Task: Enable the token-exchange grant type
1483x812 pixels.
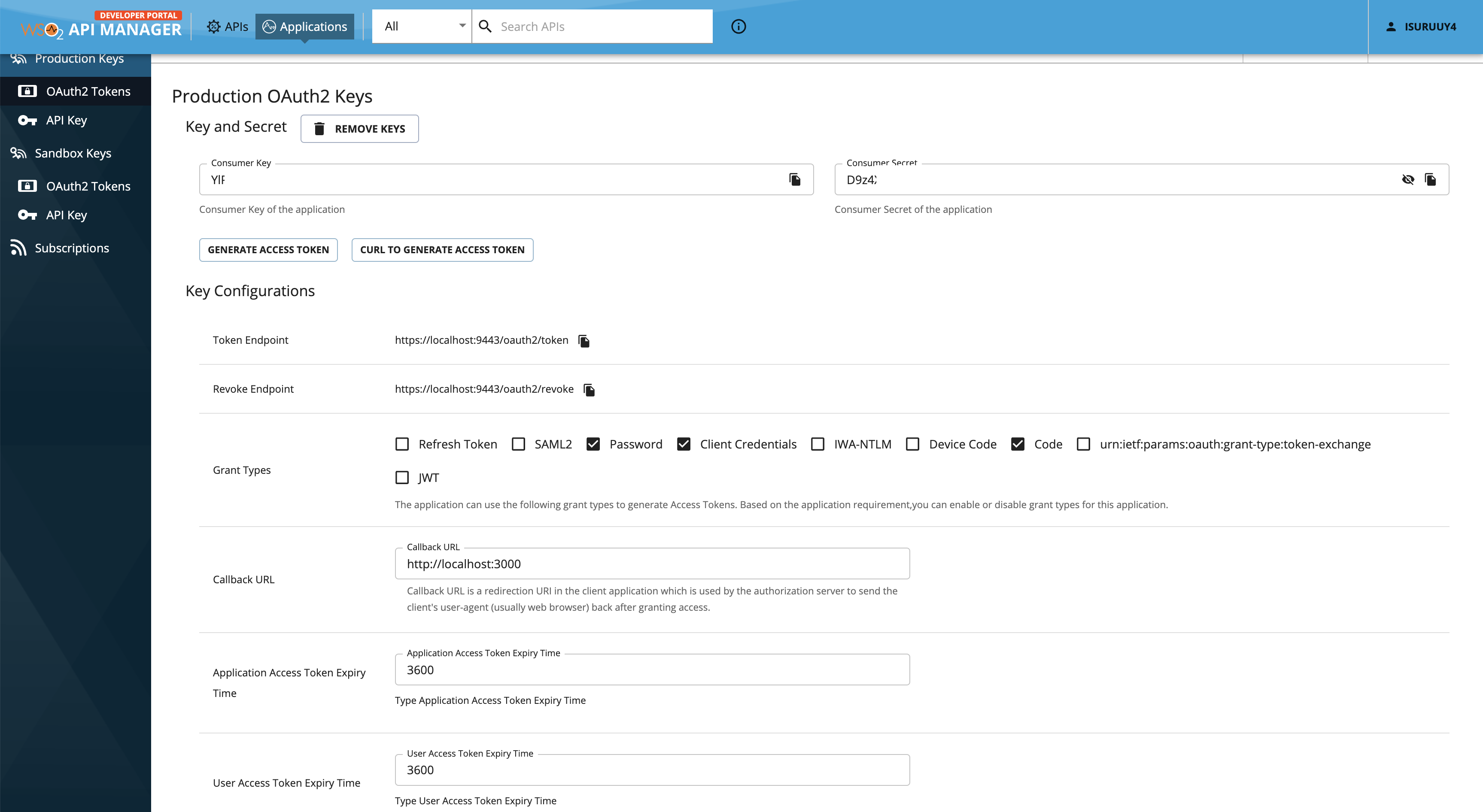Action: pos(1083,444)
